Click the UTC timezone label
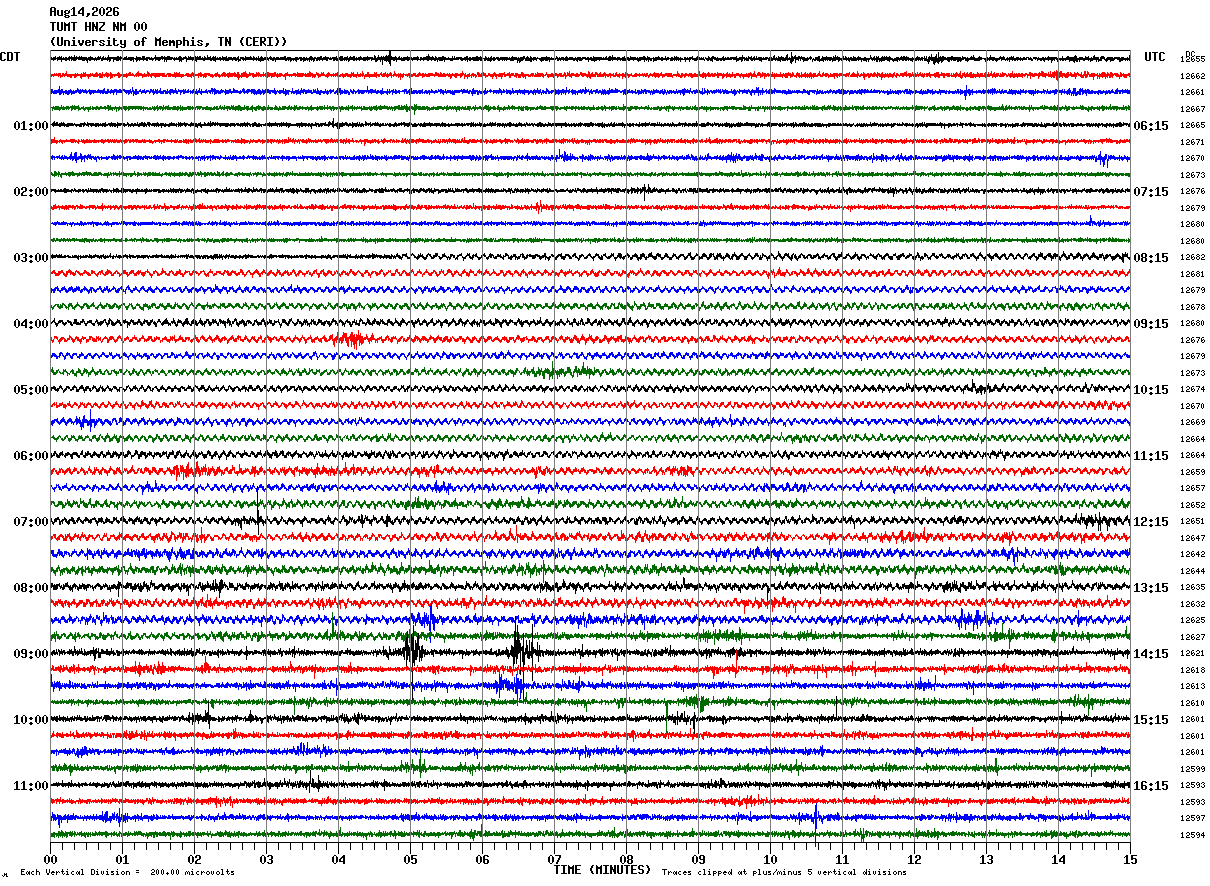The image size is (1210, 886). click(1155, 57)
